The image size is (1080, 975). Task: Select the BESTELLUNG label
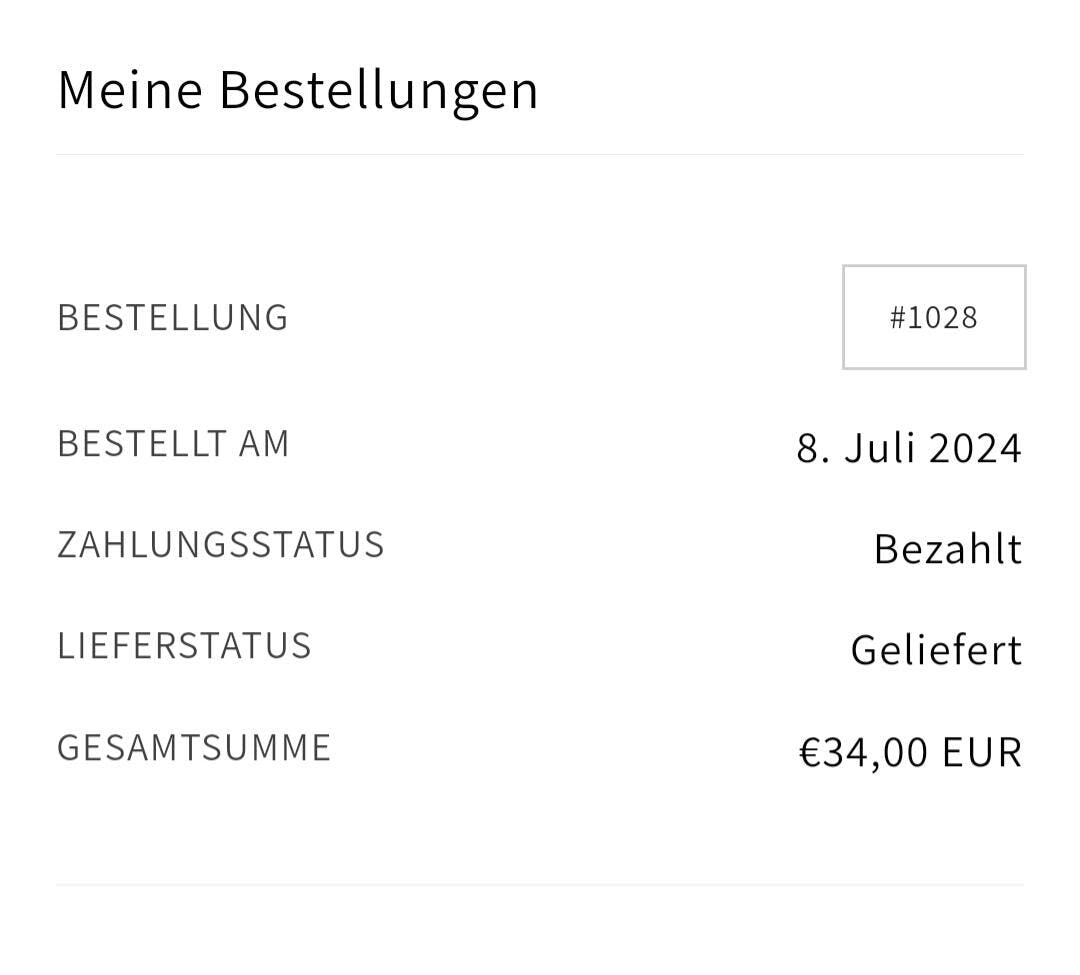173,317
